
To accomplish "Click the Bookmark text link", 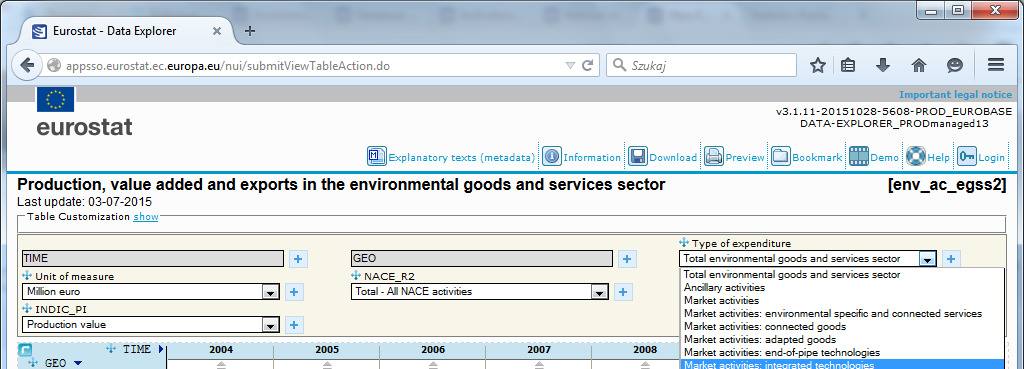I will [817, 157].
